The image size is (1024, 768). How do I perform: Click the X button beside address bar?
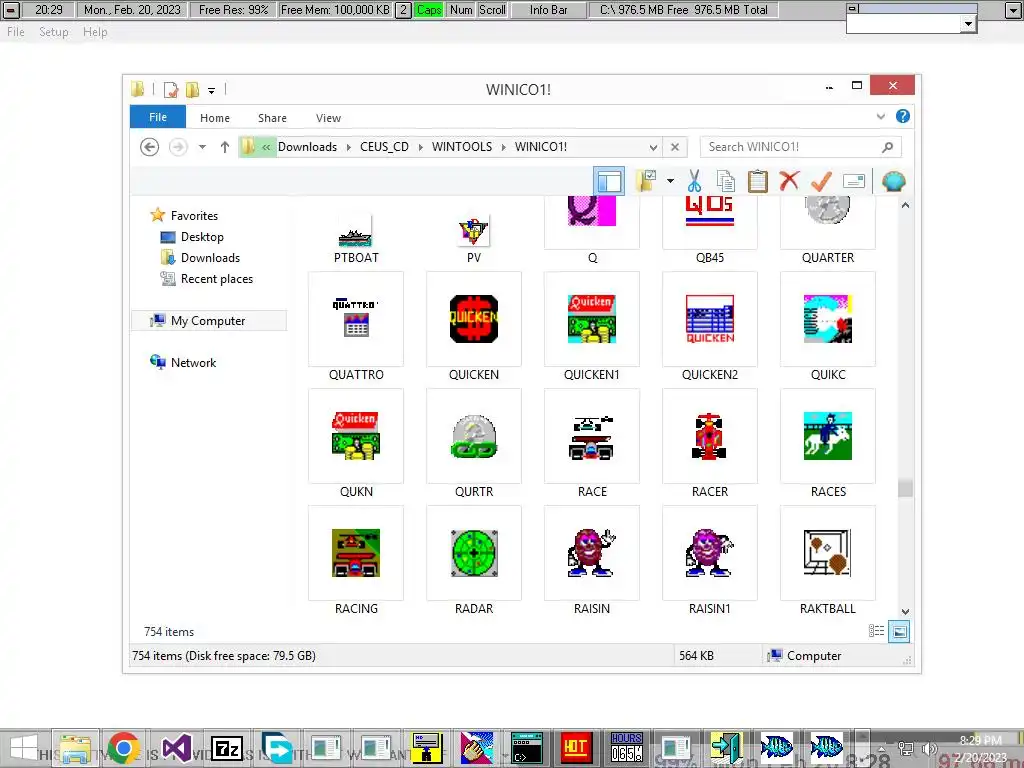coord(675,147)
